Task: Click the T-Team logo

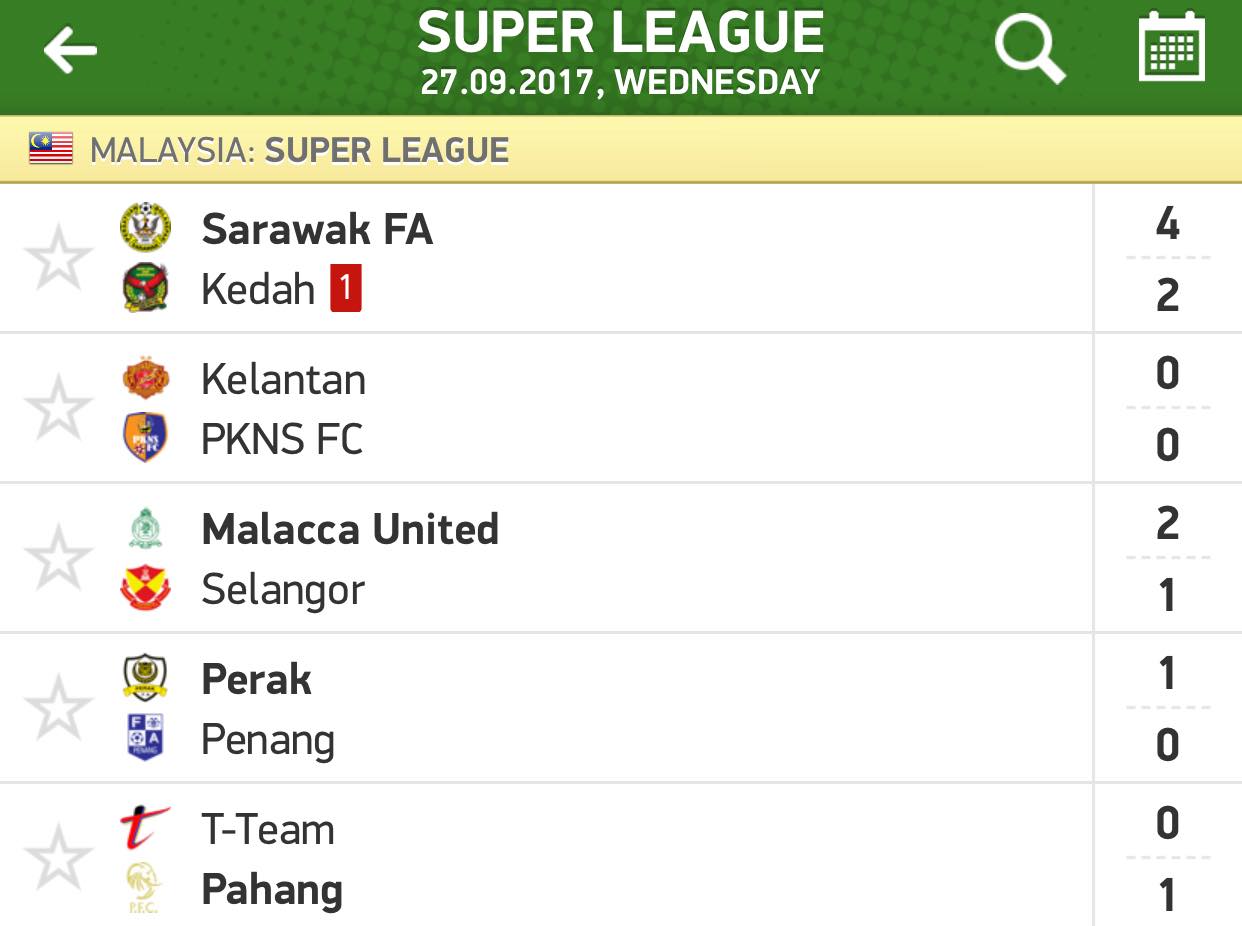Action: (145, 828)
